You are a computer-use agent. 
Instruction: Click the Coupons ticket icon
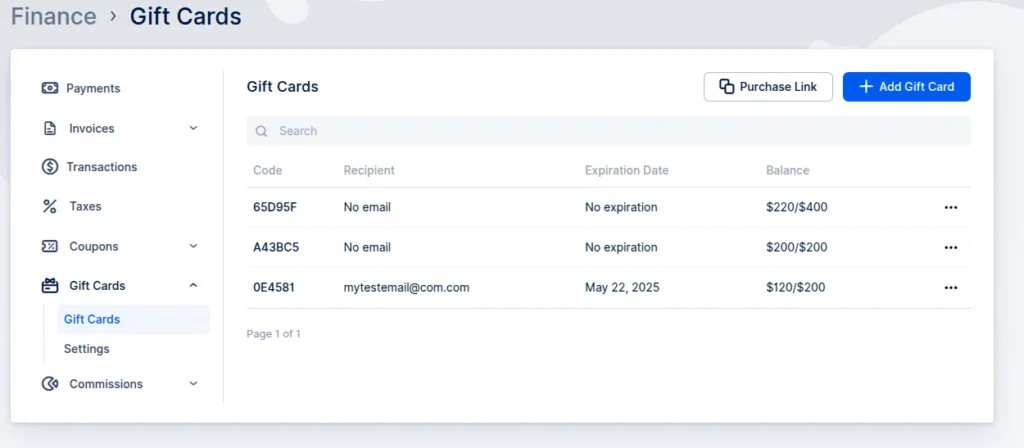click(x=50, y=246)
